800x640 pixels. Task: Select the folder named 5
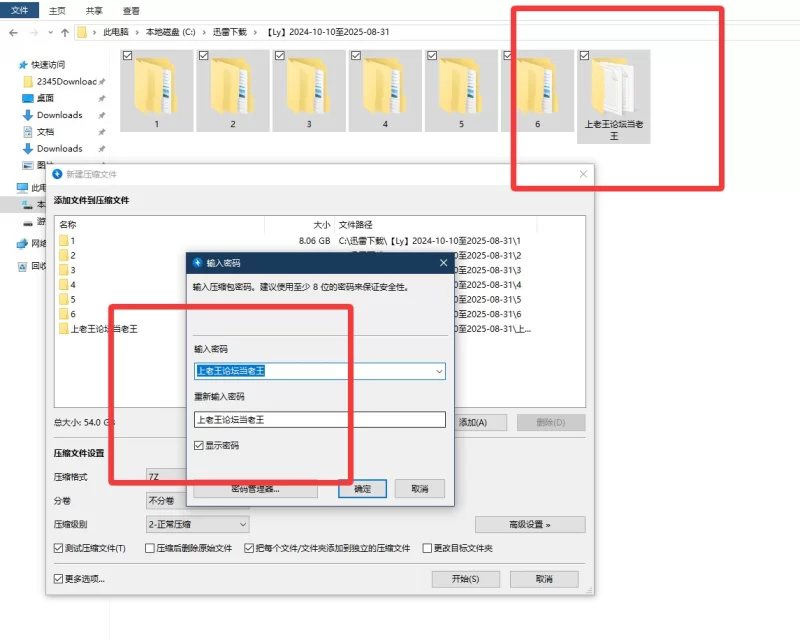(461, 92)
